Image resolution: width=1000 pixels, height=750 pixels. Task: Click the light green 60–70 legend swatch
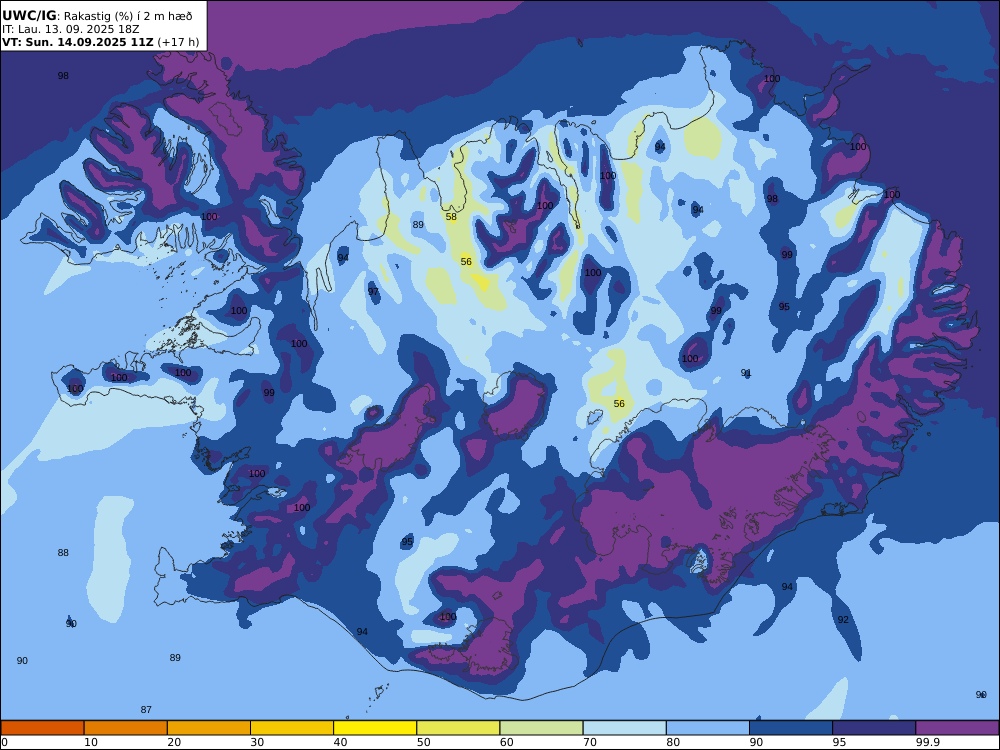[541, 728]
